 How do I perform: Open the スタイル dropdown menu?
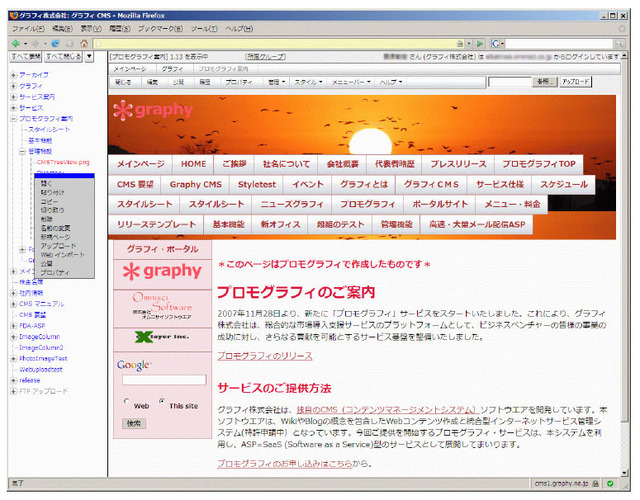308,82
